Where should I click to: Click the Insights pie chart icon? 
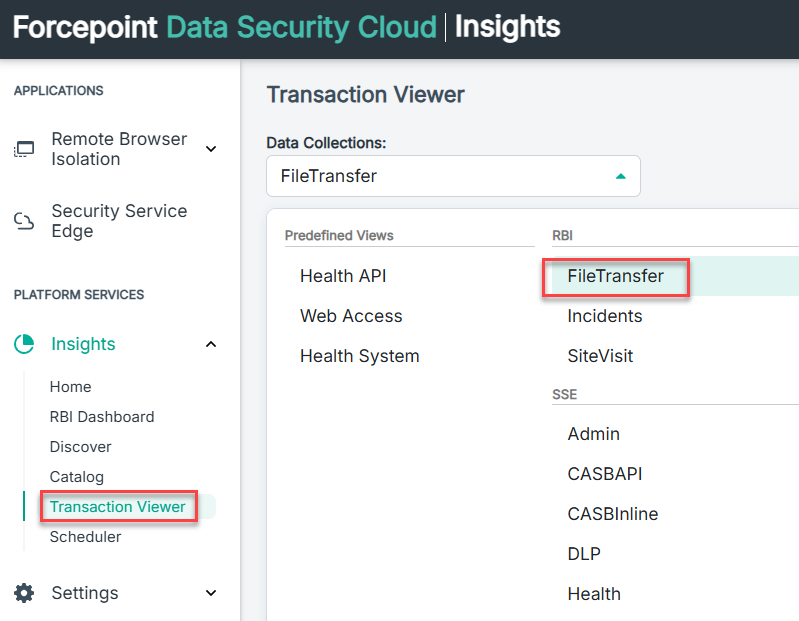coord(23,344)
